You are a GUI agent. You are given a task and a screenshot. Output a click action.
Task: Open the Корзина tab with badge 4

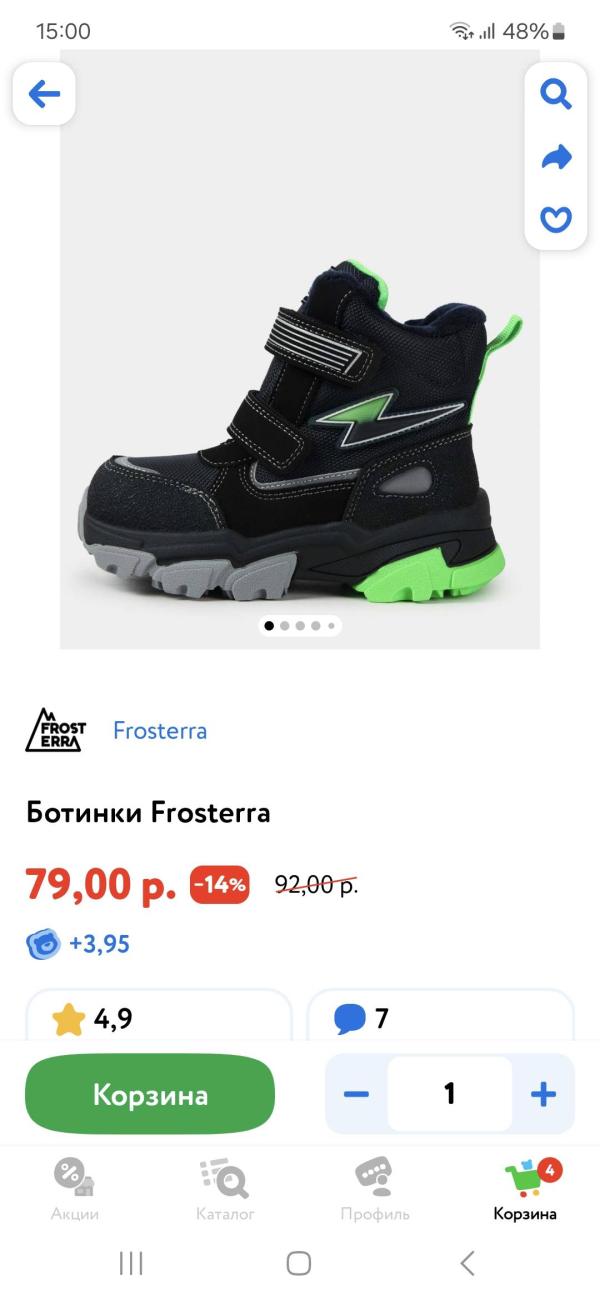(x=525, y=1190)
